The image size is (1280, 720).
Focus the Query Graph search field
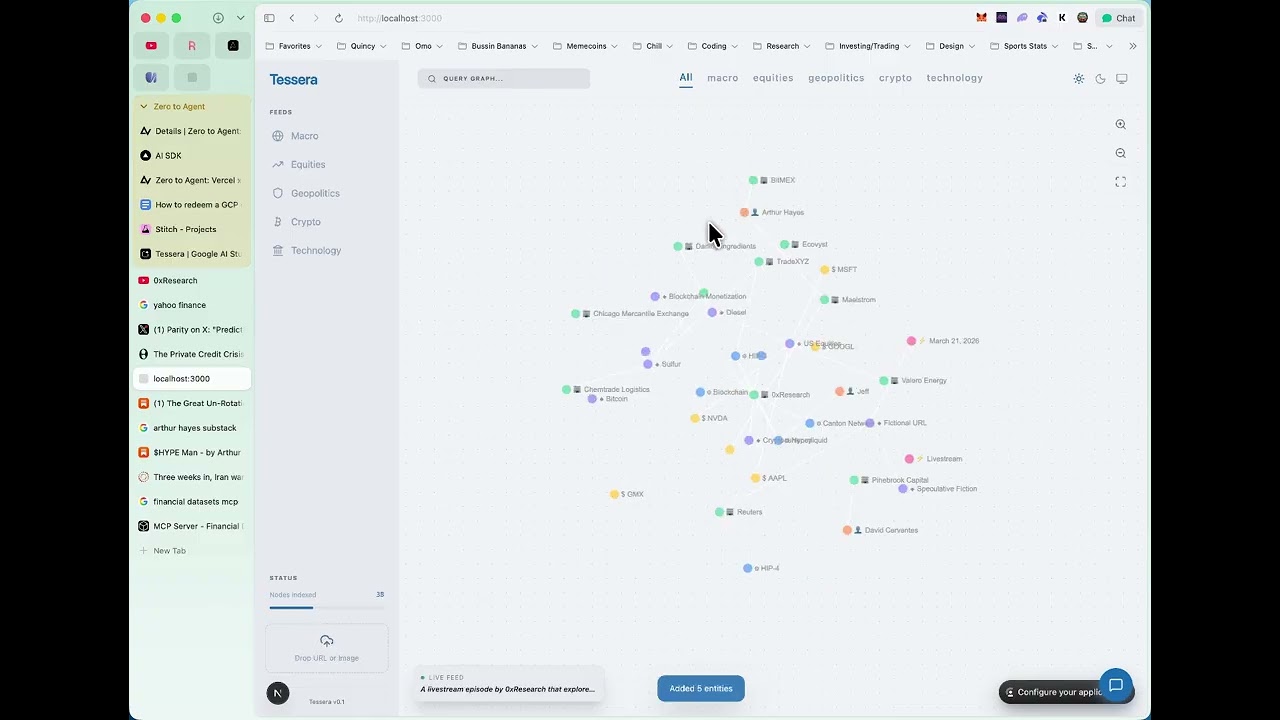(504, 78)
